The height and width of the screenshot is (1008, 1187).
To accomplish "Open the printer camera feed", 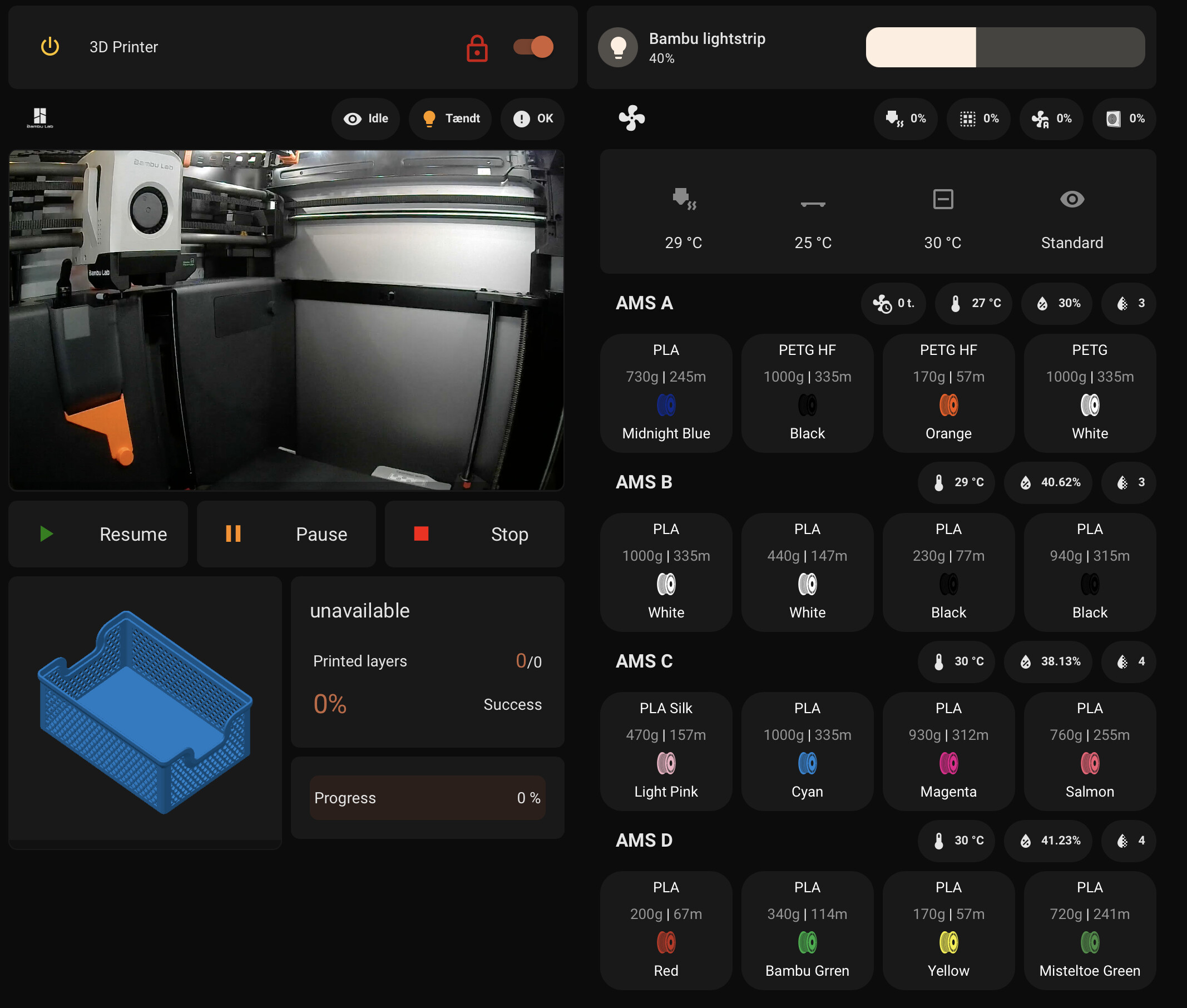I will click(x=286, y=320).
